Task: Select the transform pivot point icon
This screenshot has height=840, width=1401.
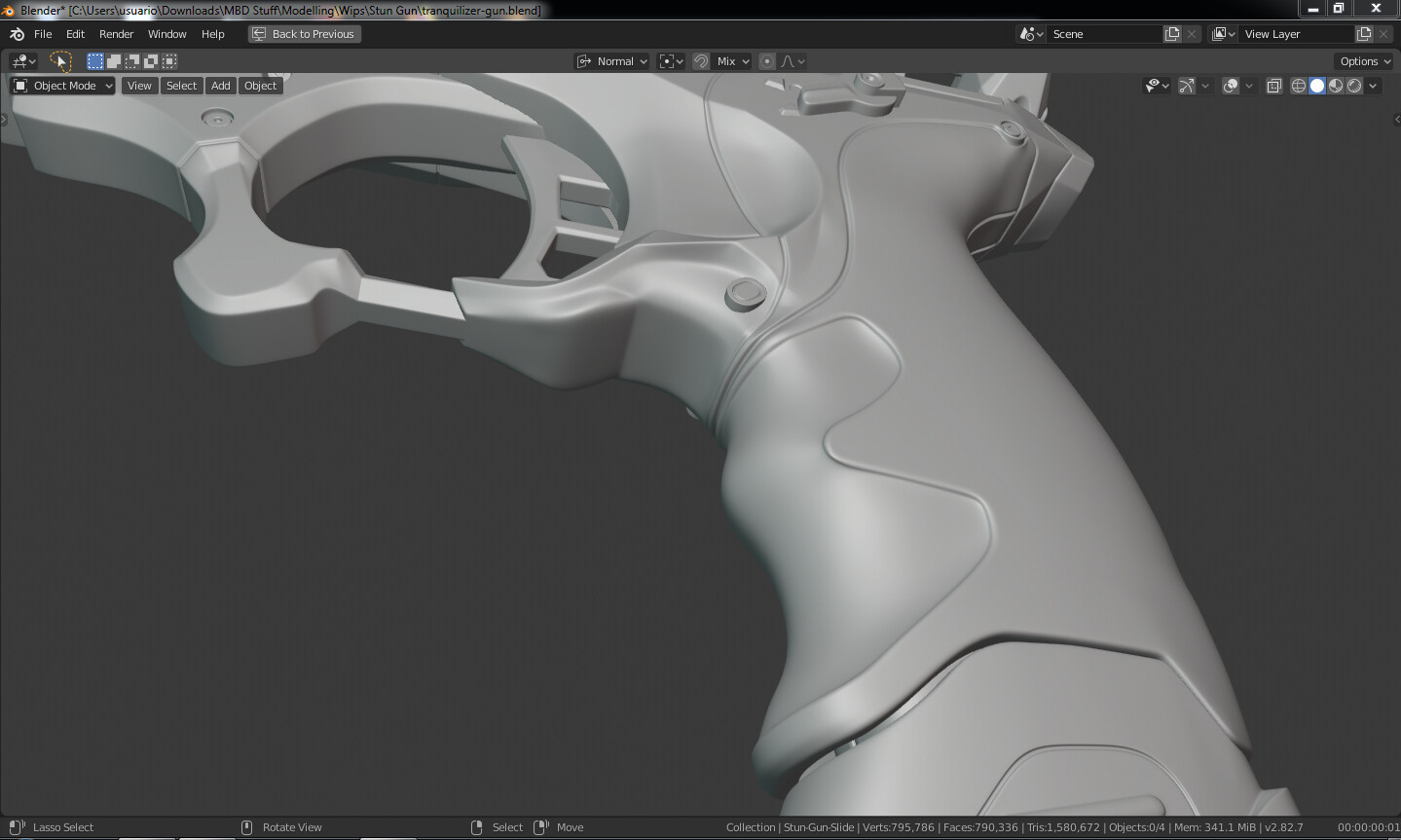Action: pos(670,60)
